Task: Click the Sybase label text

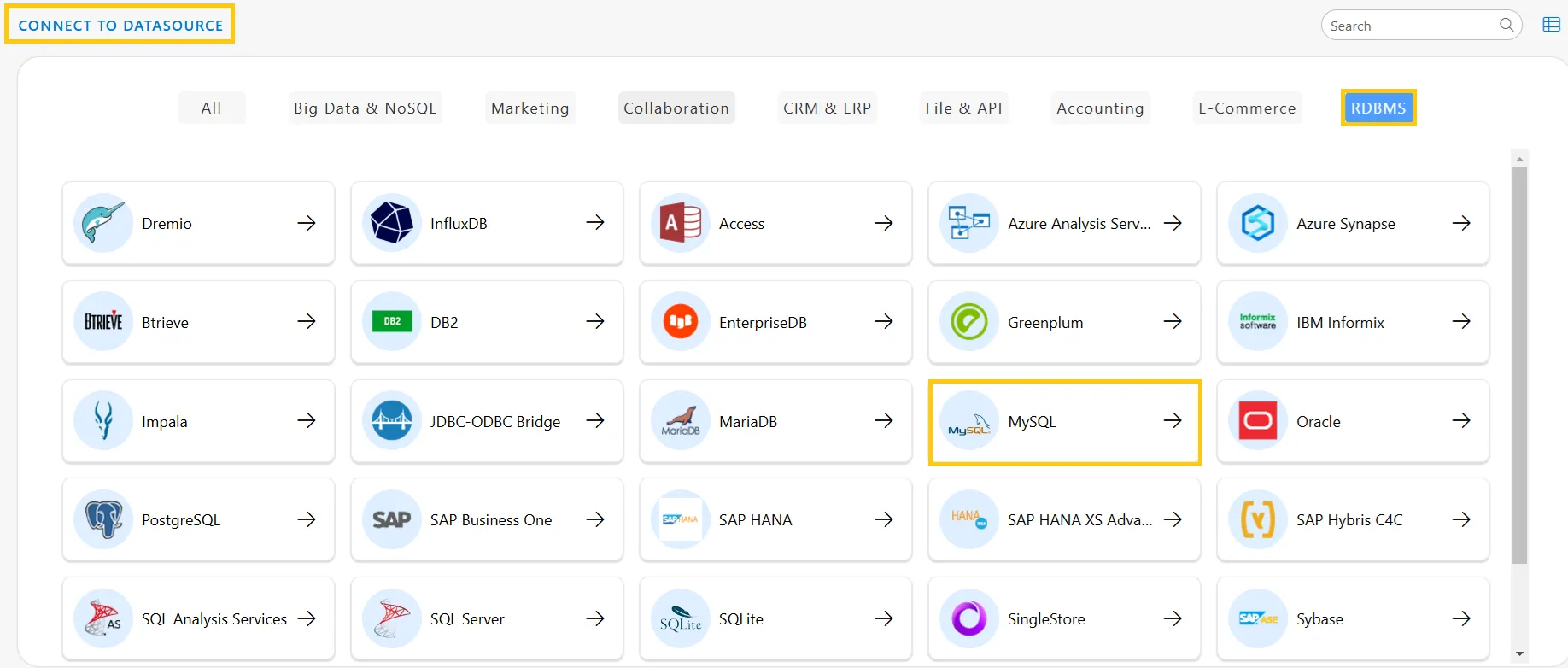Action: (x=1319, y=619)
